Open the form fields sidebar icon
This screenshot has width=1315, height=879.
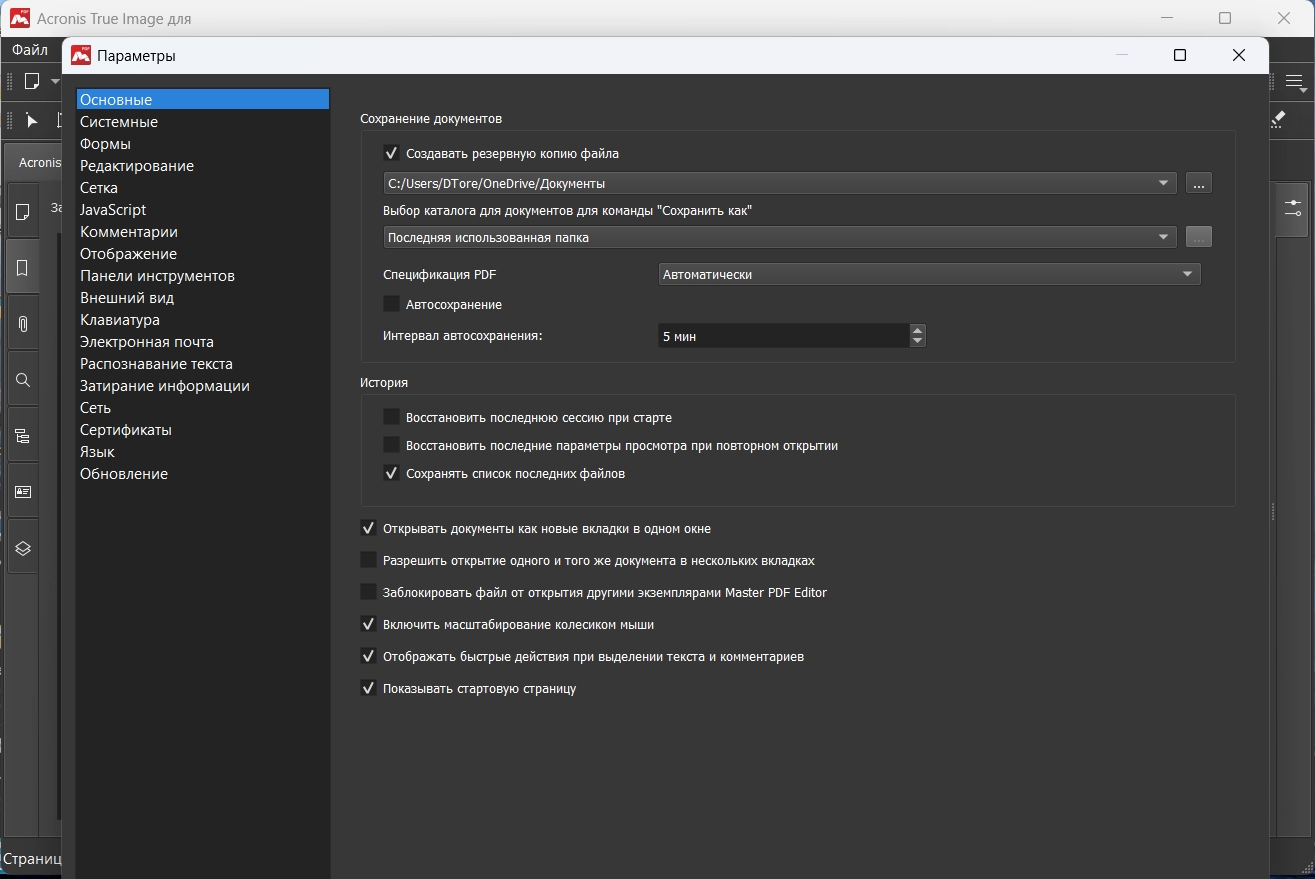23,492
